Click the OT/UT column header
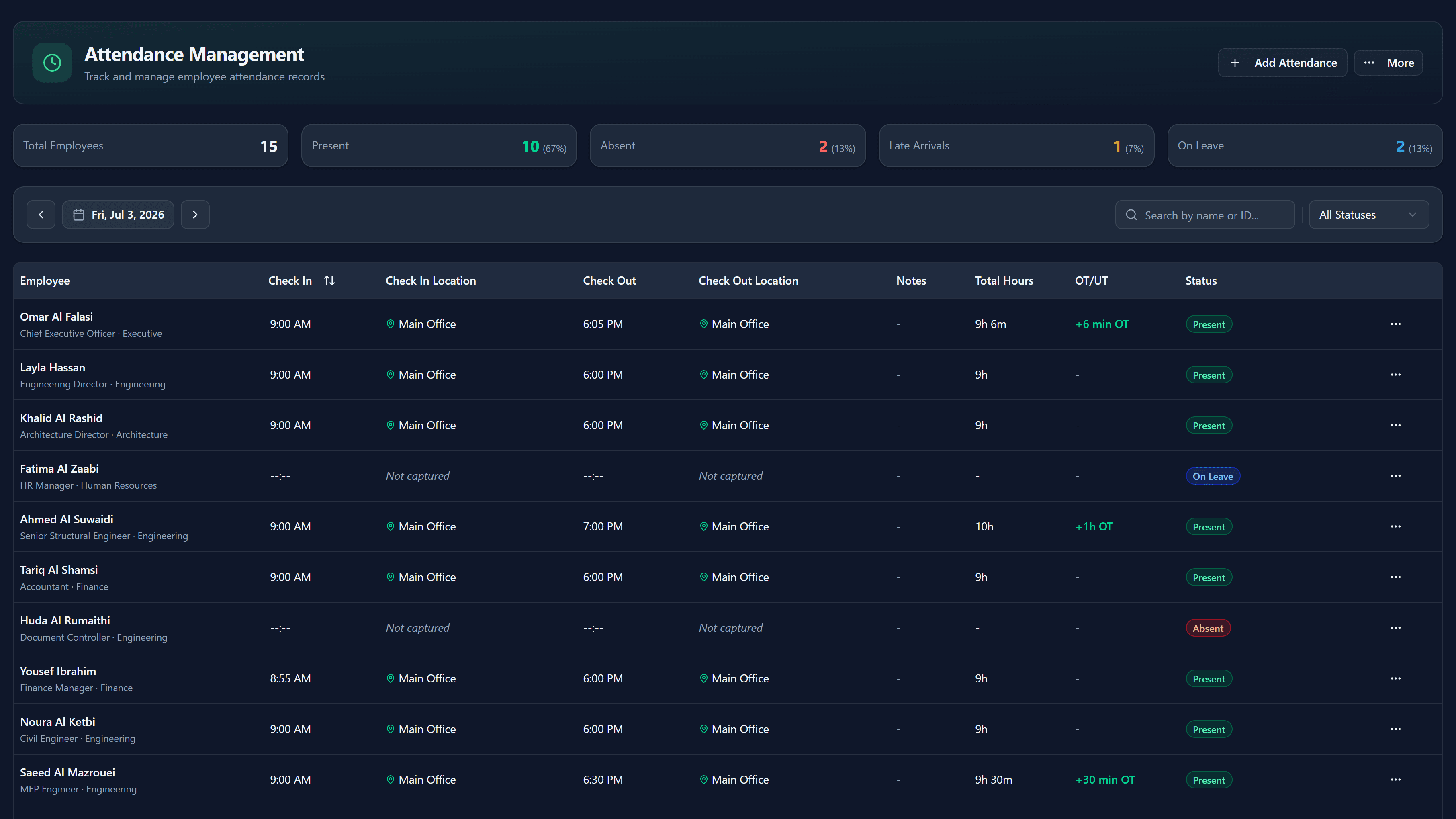 tap(1092, 281)
